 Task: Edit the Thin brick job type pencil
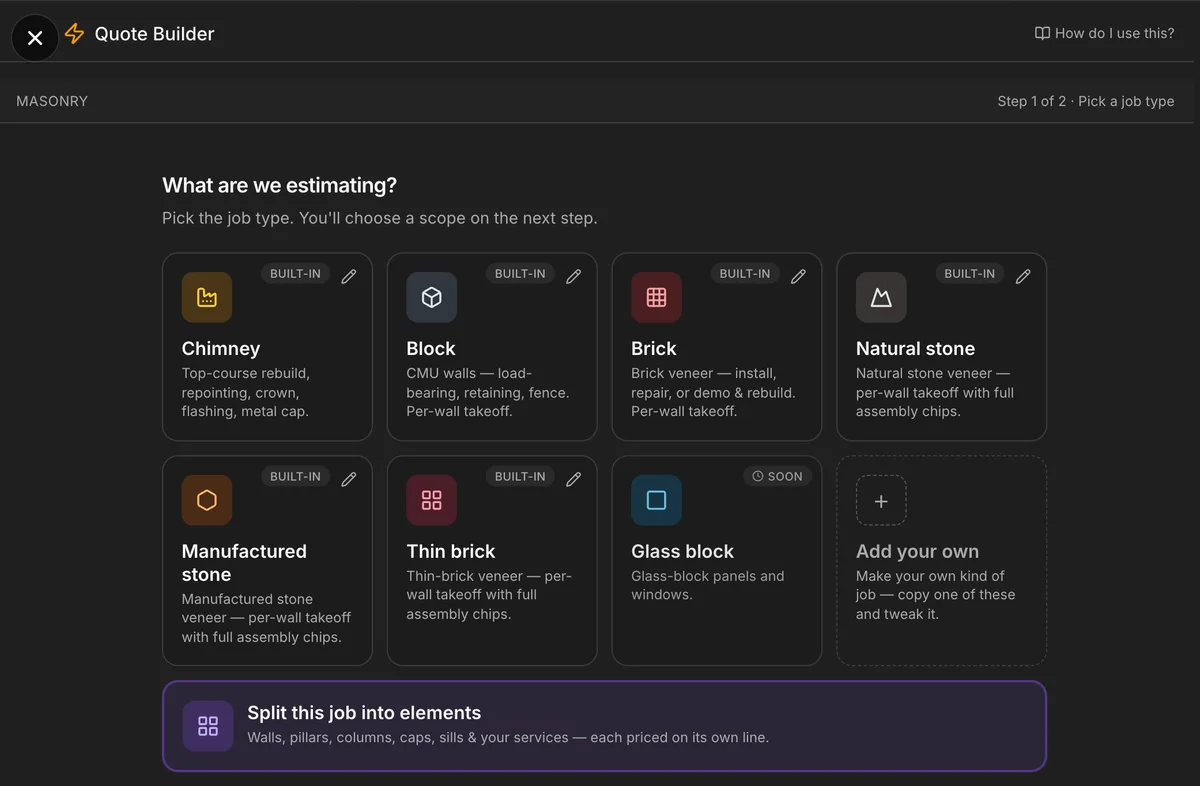[x=574, y=479]
